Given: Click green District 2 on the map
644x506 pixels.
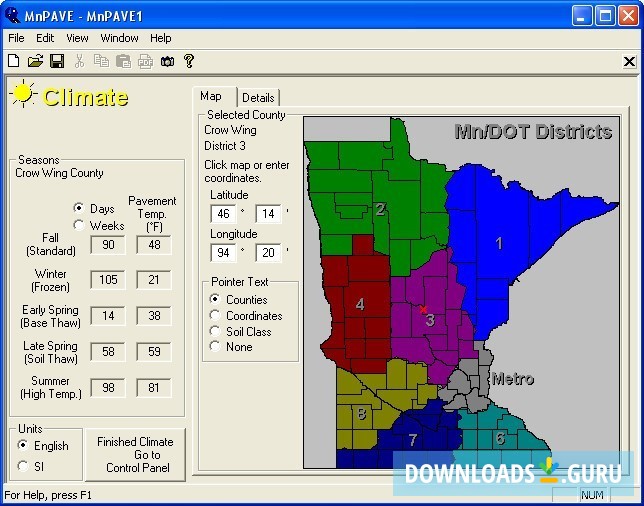Looking at the screenshot, I should tap(380, 209).
